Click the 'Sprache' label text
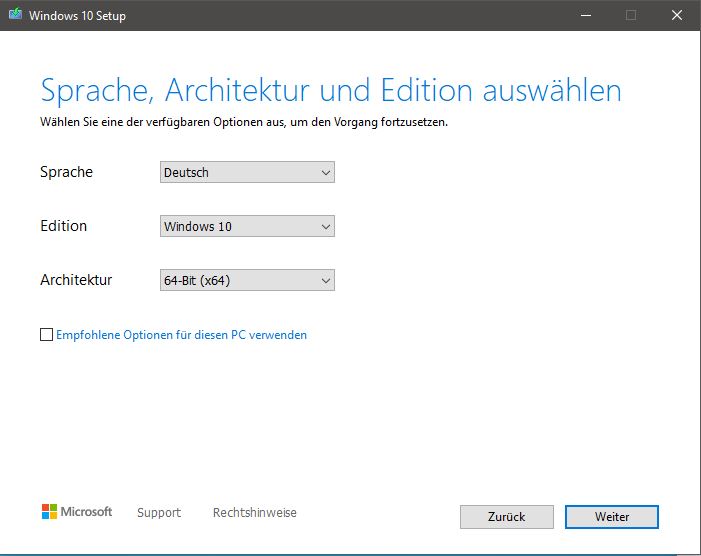Image resolution: width=701 pixels, height=556 pixels. click(67, 172)
